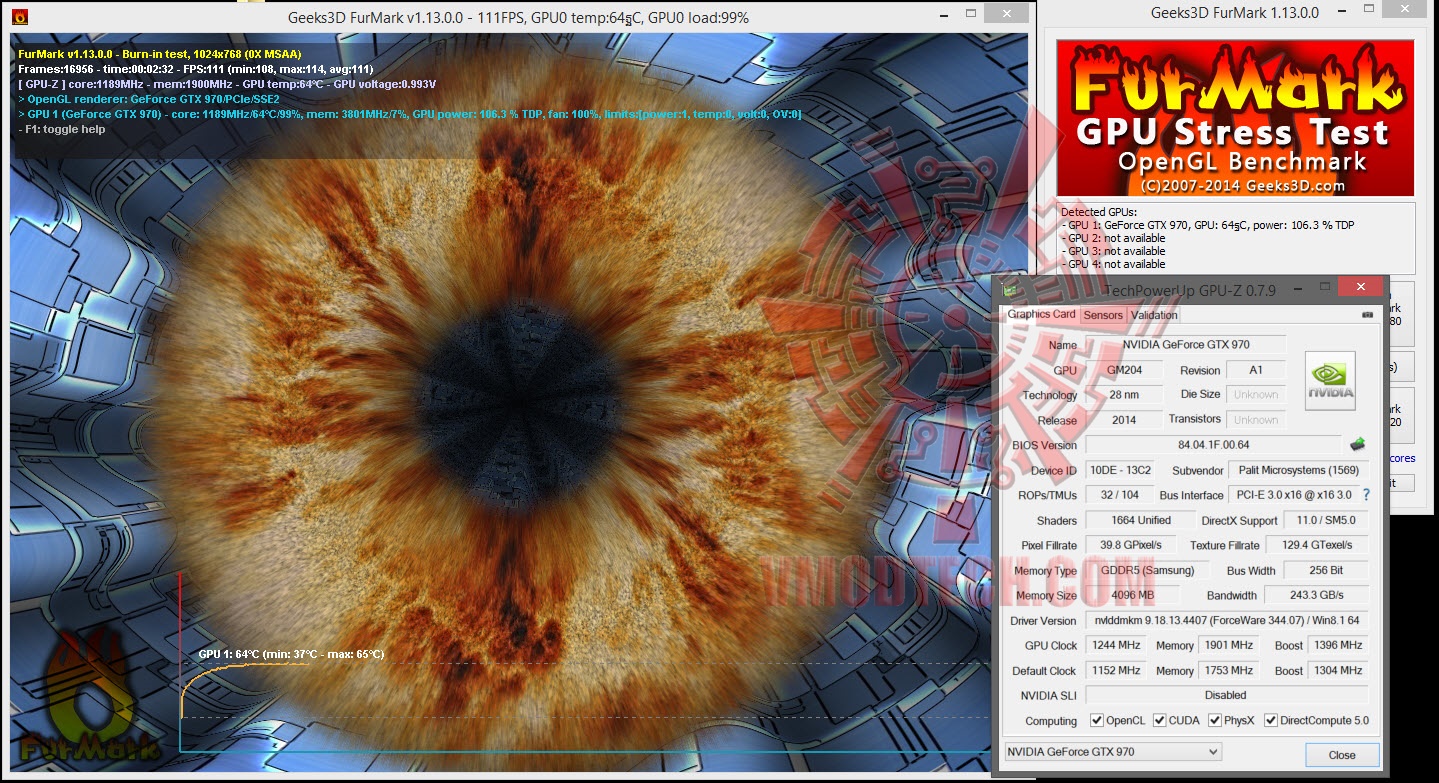
Task: Click the NVIDIA SLI field showing Disabled
Action: click(x=1227, y=695)
